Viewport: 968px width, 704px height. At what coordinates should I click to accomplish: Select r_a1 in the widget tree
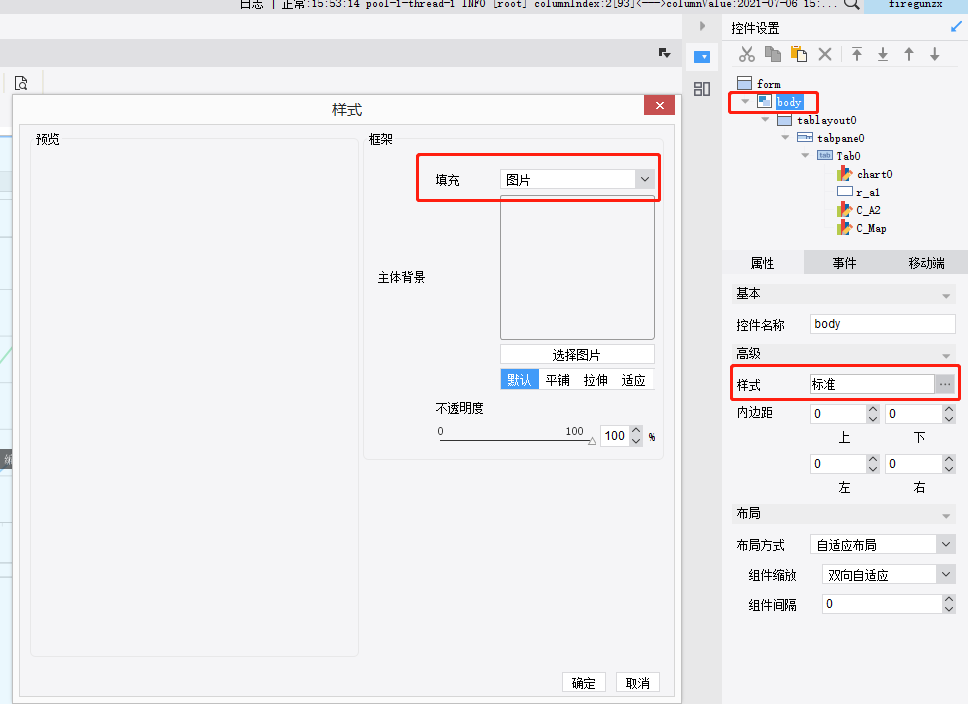point(867,192)
